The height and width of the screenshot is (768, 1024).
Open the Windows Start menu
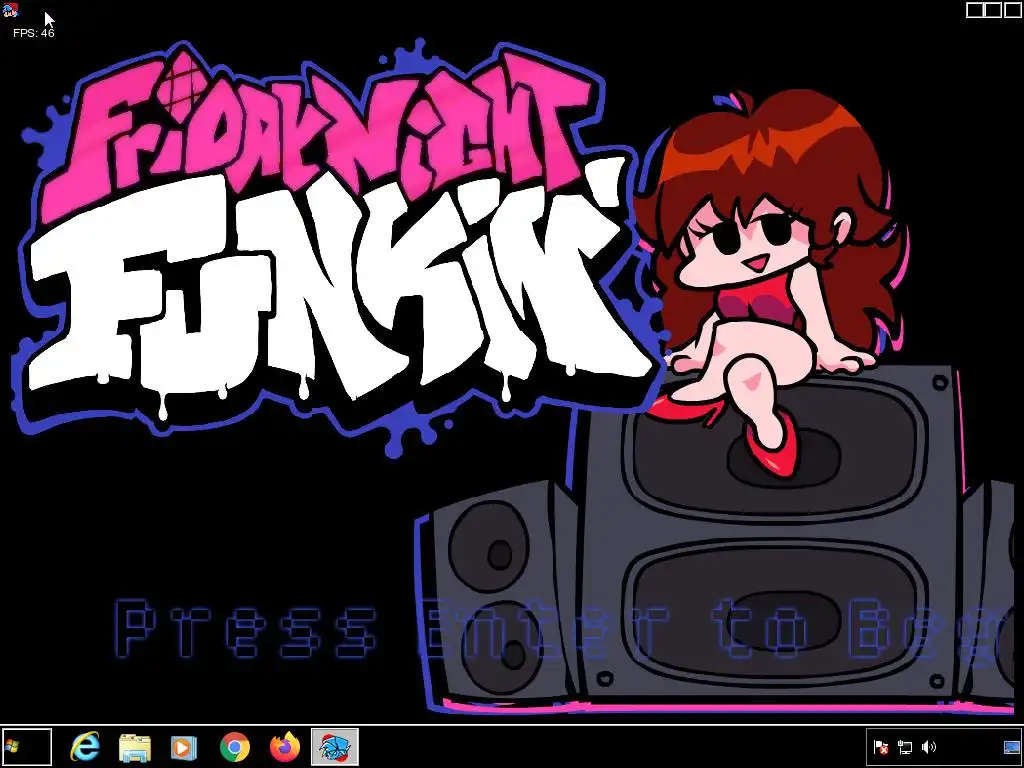(26, 747)
